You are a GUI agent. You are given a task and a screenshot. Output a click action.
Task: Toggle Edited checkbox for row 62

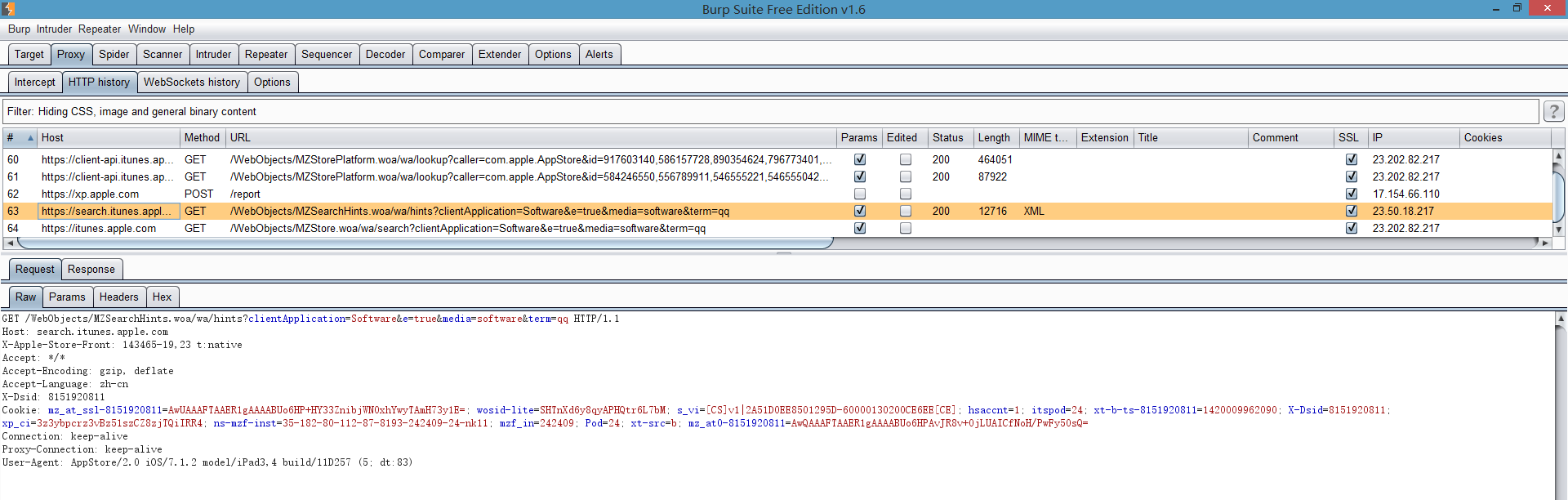pyautogui.click(x=906, y=194)
